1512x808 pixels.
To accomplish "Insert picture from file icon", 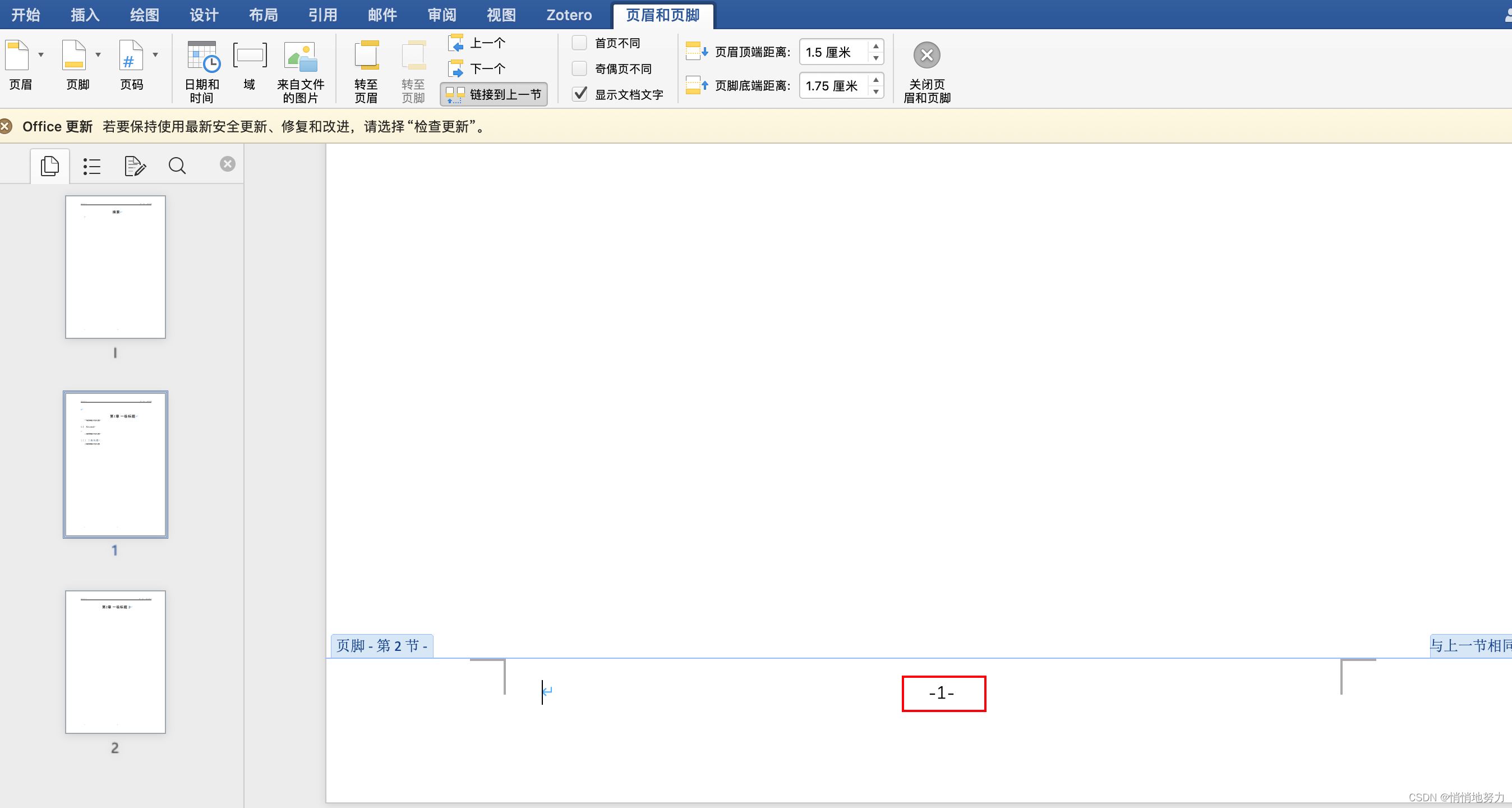I will [301, 57].
